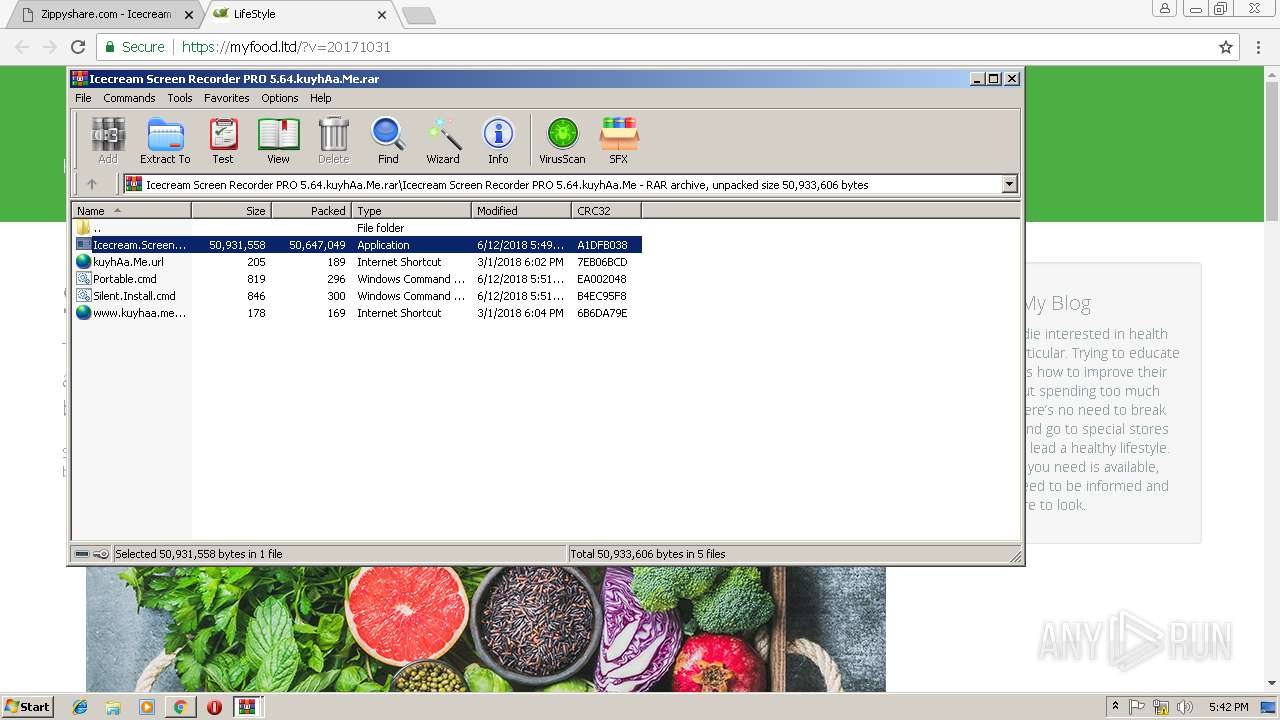This screenshot has width=1280, height=720.
Task: Sort by the CRC32 column header
Action: 606,211
